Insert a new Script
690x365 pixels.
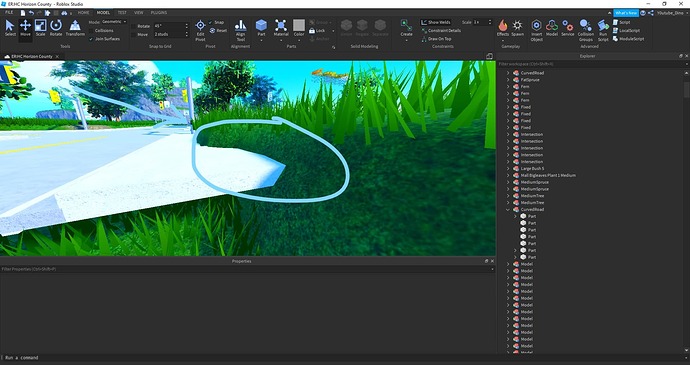(621, 22)
